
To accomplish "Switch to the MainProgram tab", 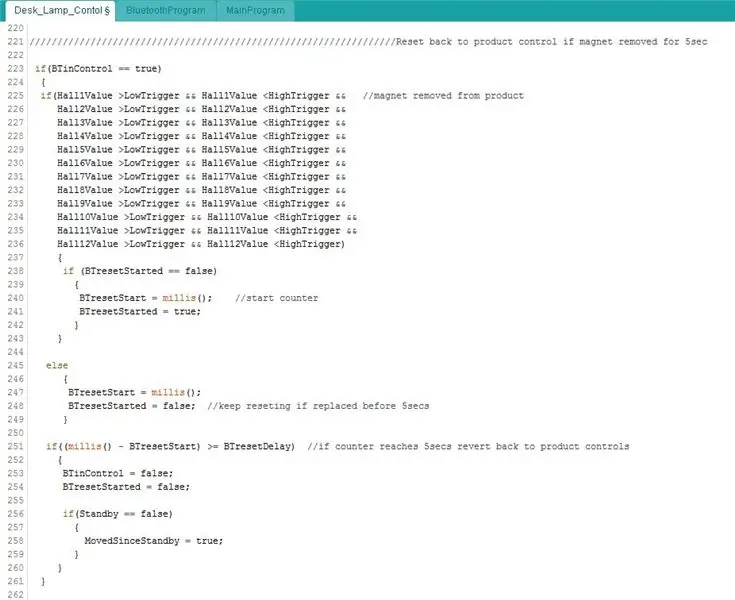I will tap(255, 10).
